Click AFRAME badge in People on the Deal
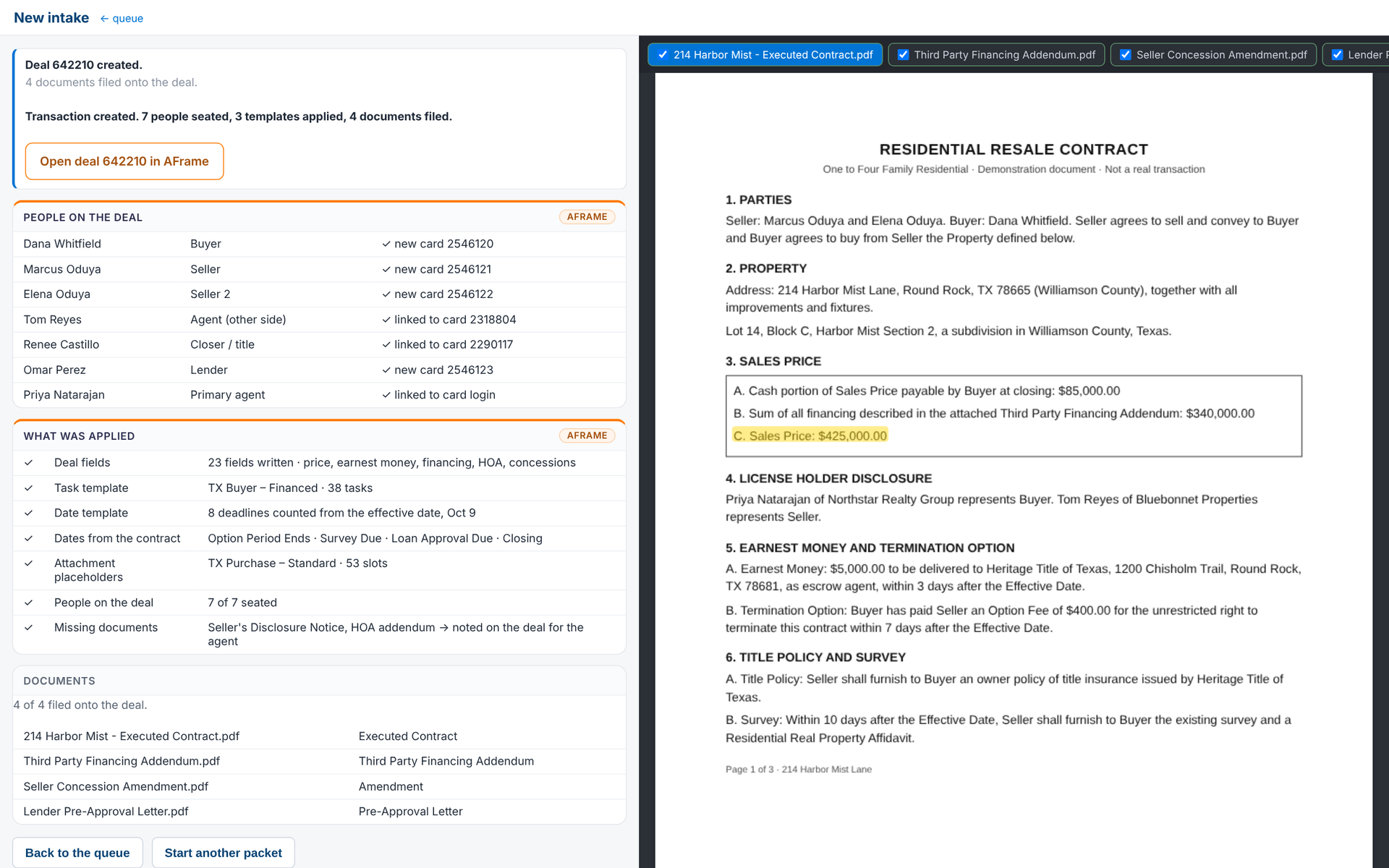This screenshot has height=868, width=1389. [587, 217]
